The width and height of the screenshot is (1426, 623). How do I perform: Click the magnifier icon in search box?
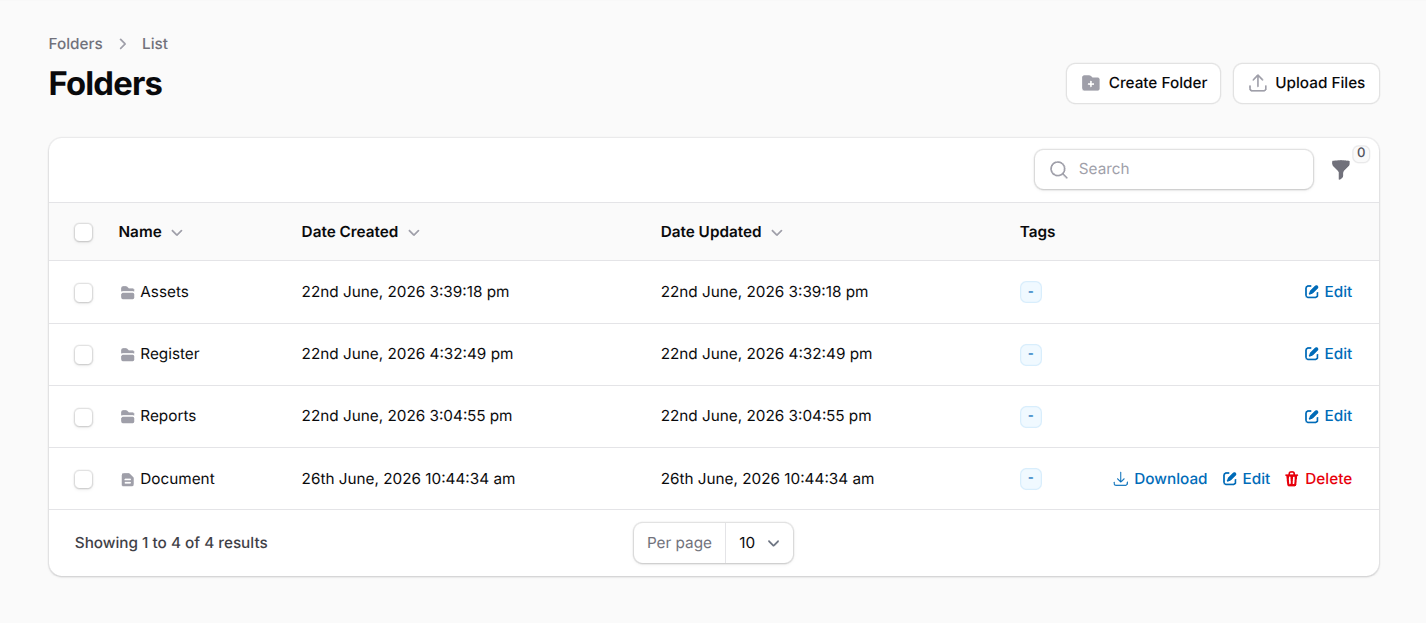[1059, 170]
